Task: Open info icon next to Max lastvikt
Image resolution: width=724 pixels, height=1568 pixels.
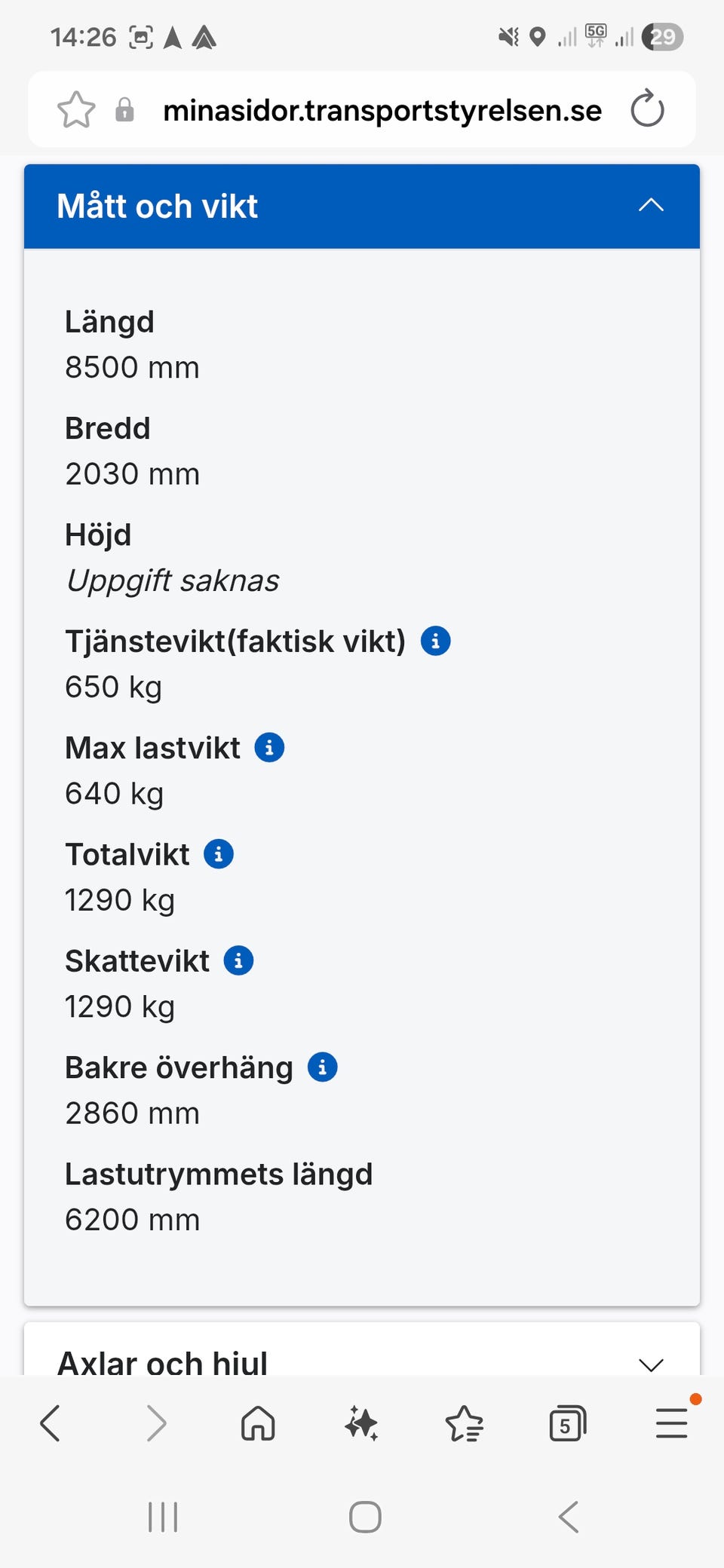Action: tap(269, 747)
